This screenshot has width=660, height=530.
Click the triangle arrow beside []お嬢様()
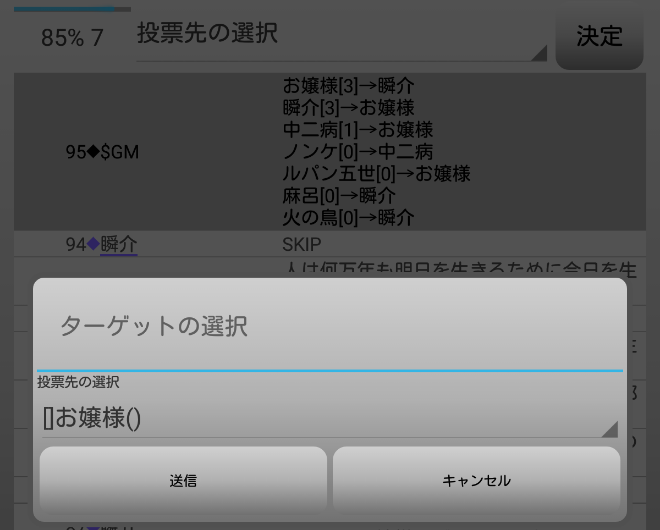pyautogui.click(x=609, y=429)
